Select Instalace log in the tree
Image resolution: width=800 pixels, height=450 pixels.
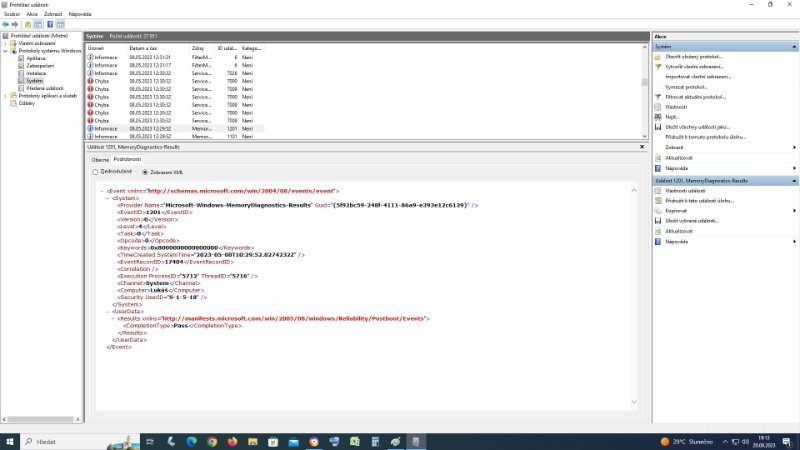[36, 73]
